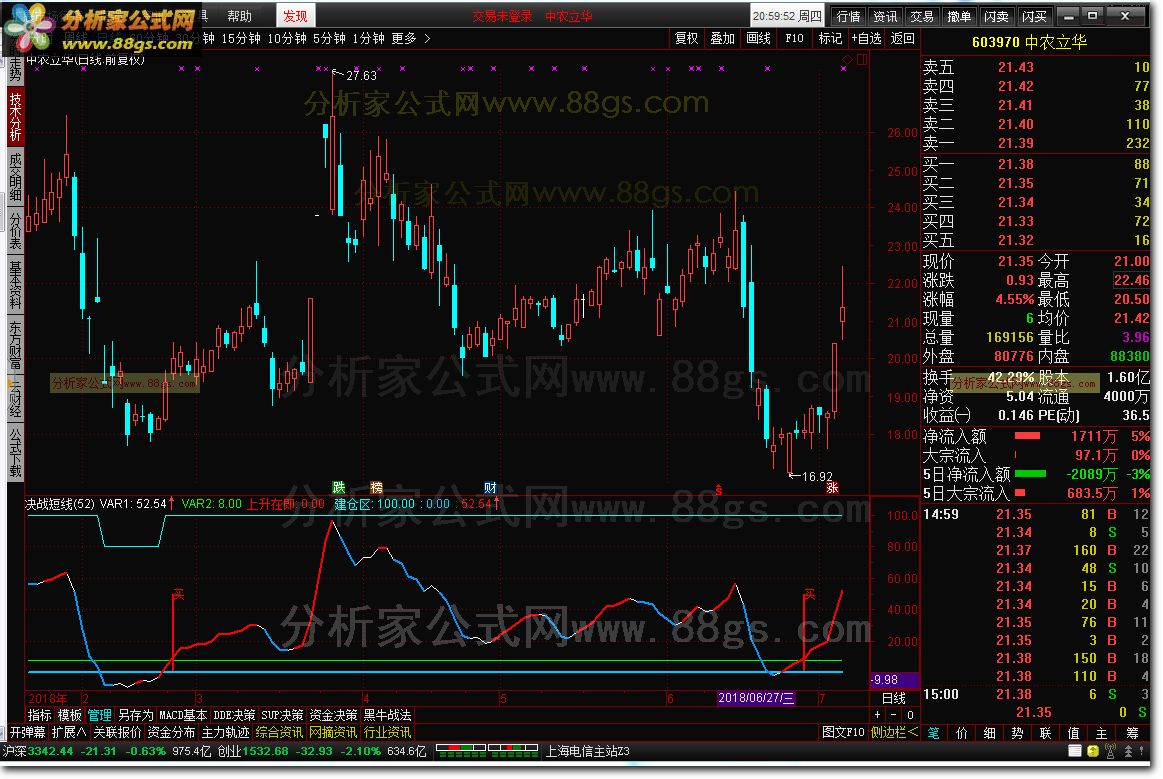Viewport: 1163px width, 779px height.
Task: Click the 模板 template tab
Action: click(70, 715)
